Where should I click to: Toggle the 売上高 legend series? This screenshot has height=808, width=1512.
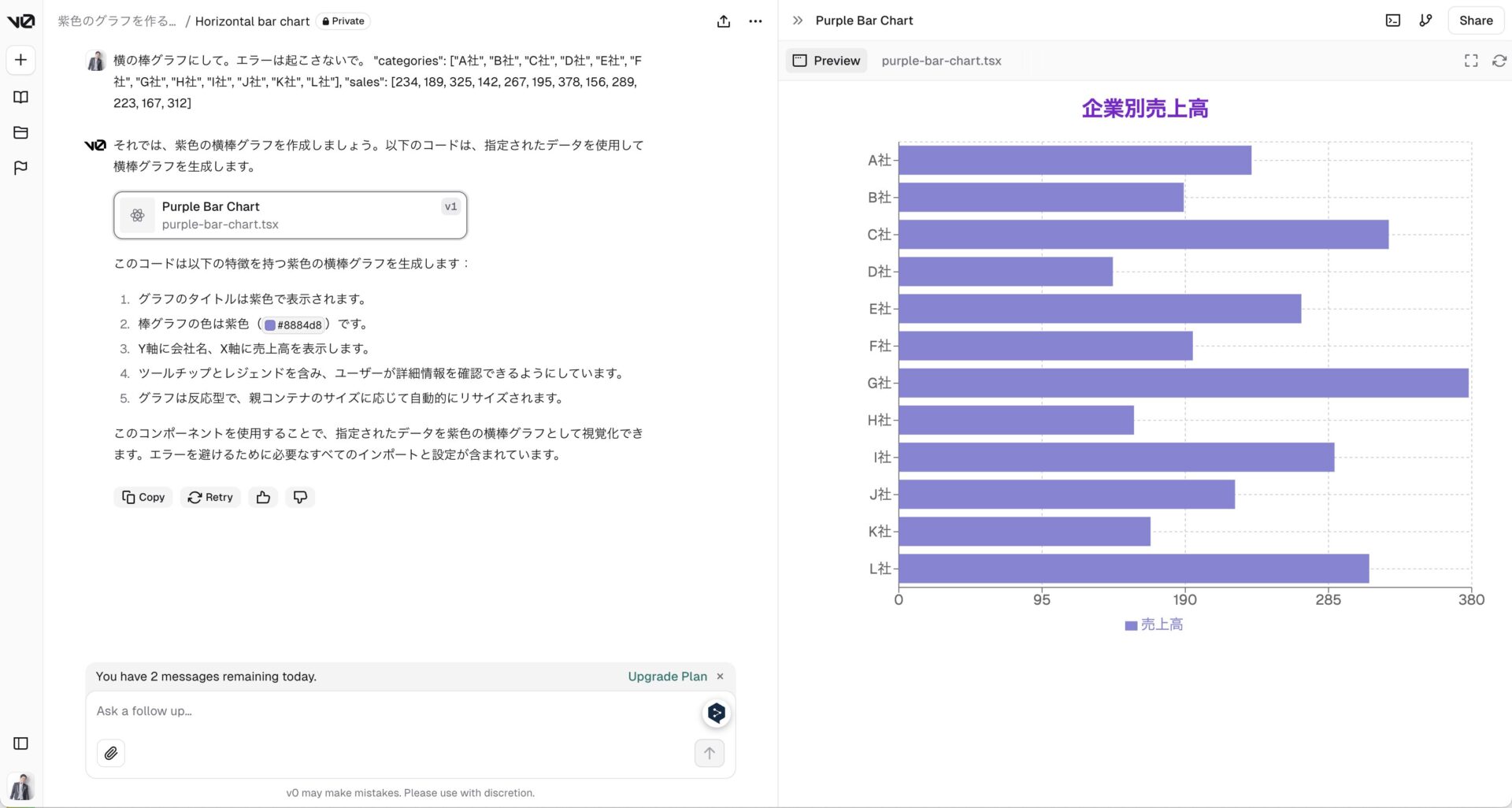click(x=1154, y=625)
